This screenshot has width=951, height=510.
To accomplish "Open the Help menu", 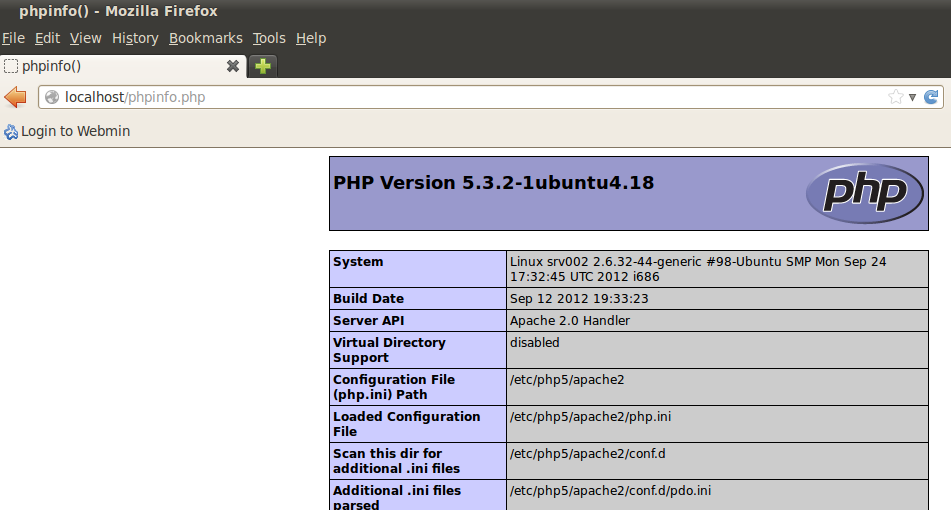I will click(311, 38).
